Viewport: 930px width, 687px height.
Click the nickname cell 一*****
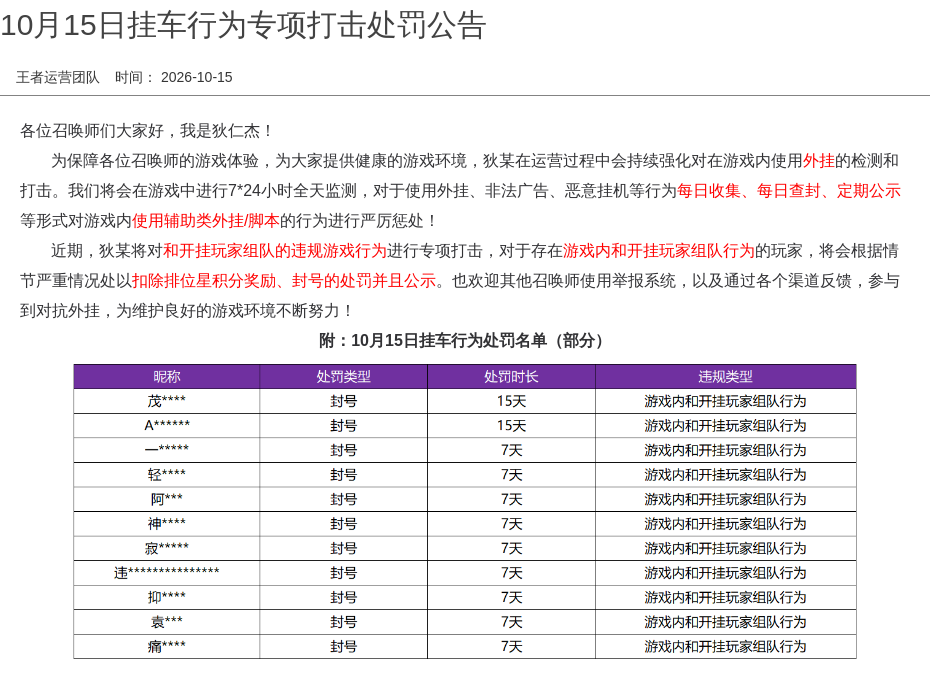(x=167, y=450)
